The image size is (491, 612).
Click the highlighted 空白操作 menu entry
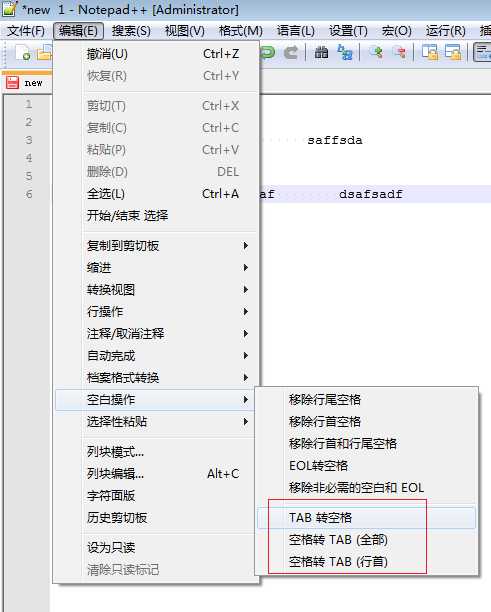(155, 400)
